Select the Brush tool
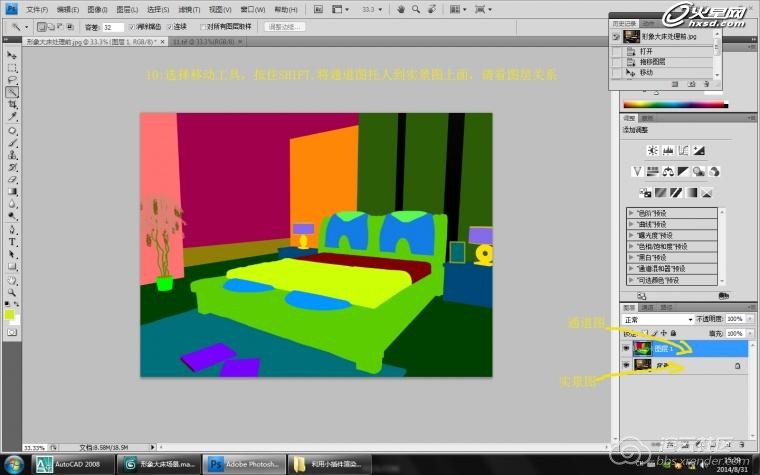Image resolution: width=760 pixels, height=475 pixels. coord(12,143)
